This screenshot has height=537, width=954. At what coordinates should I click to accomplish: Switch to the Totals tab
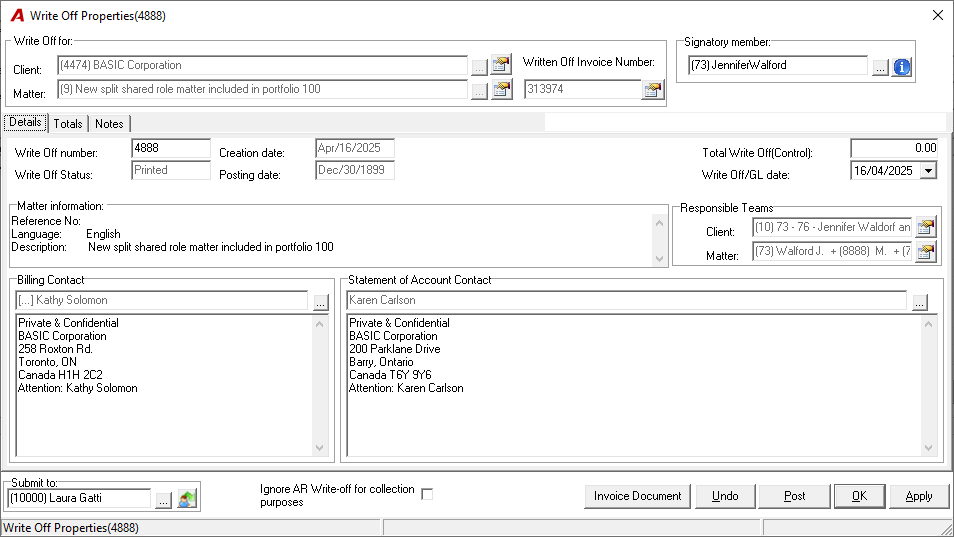[68, 123]
